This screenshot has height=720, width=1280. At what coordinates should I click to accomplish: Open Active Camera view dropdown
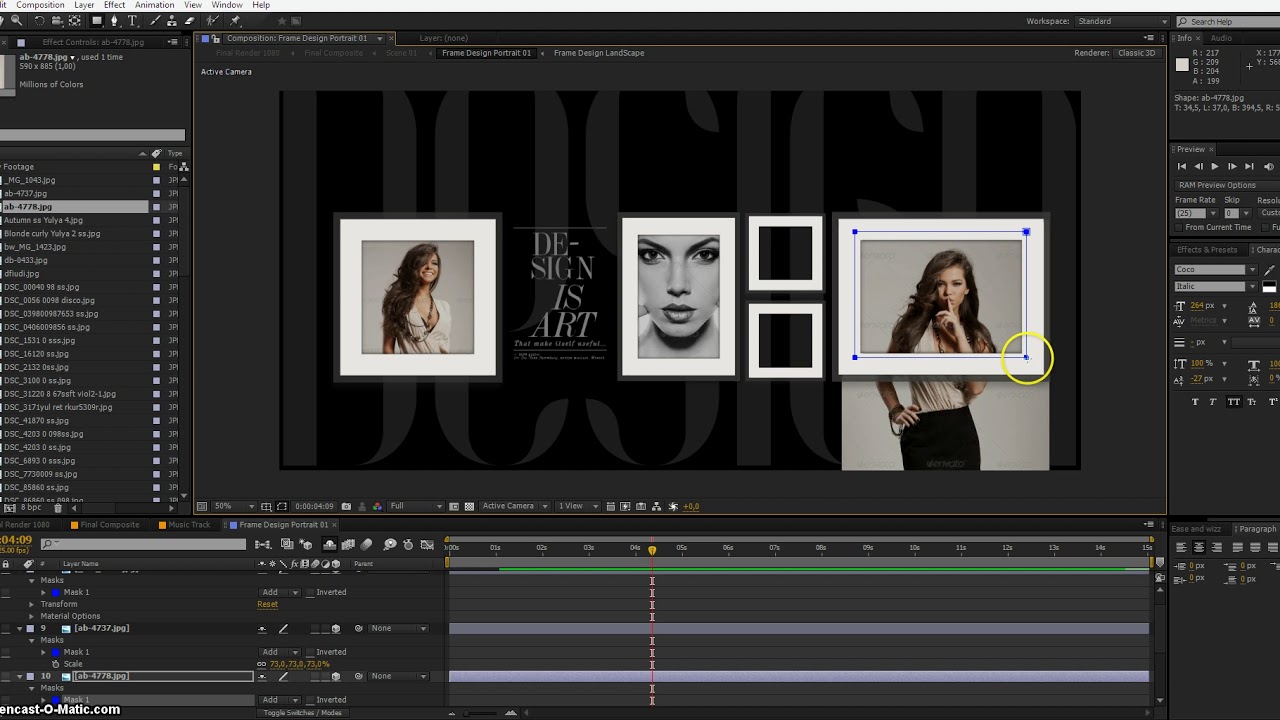click(516, 506)
